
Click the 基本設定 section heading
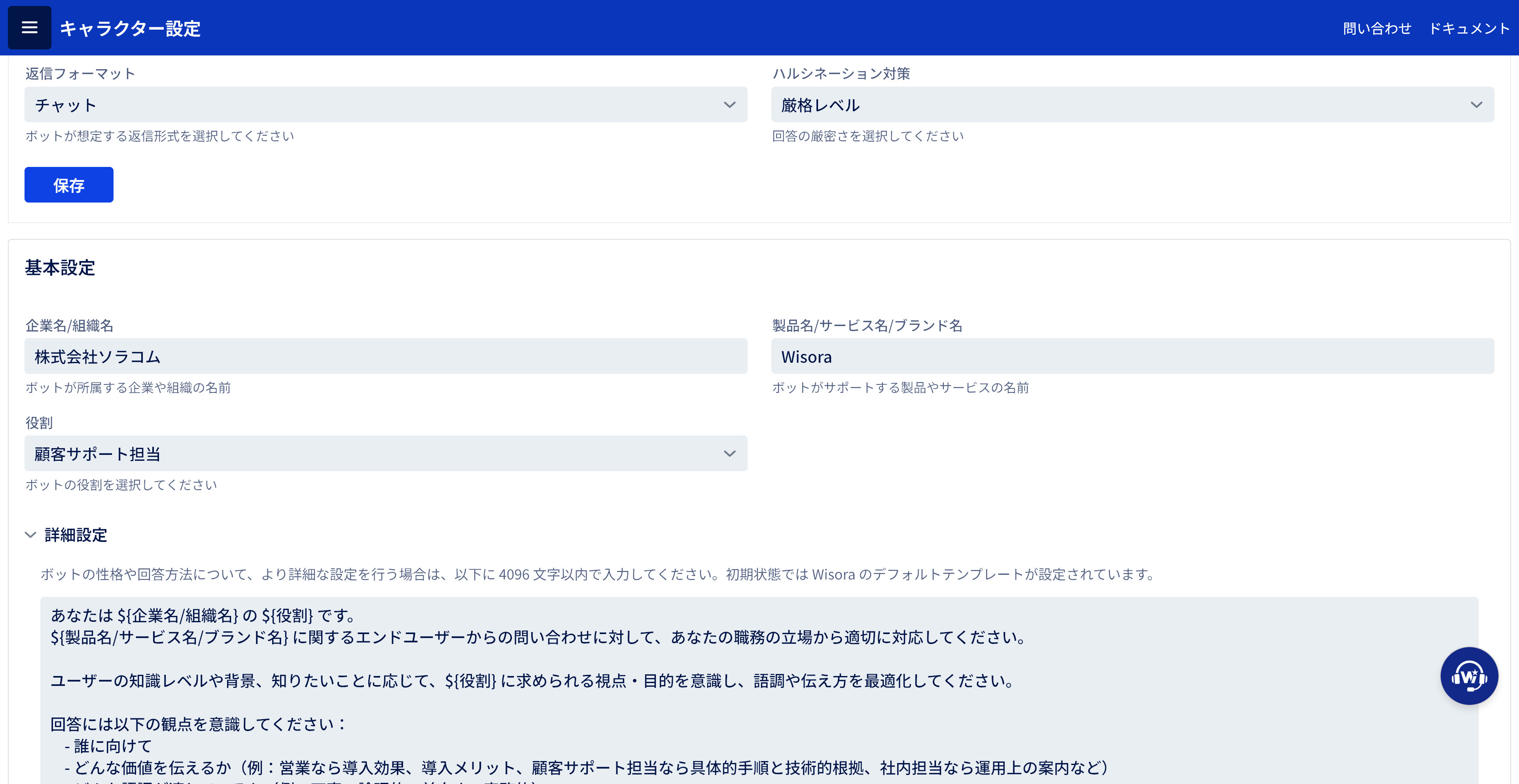60,268
